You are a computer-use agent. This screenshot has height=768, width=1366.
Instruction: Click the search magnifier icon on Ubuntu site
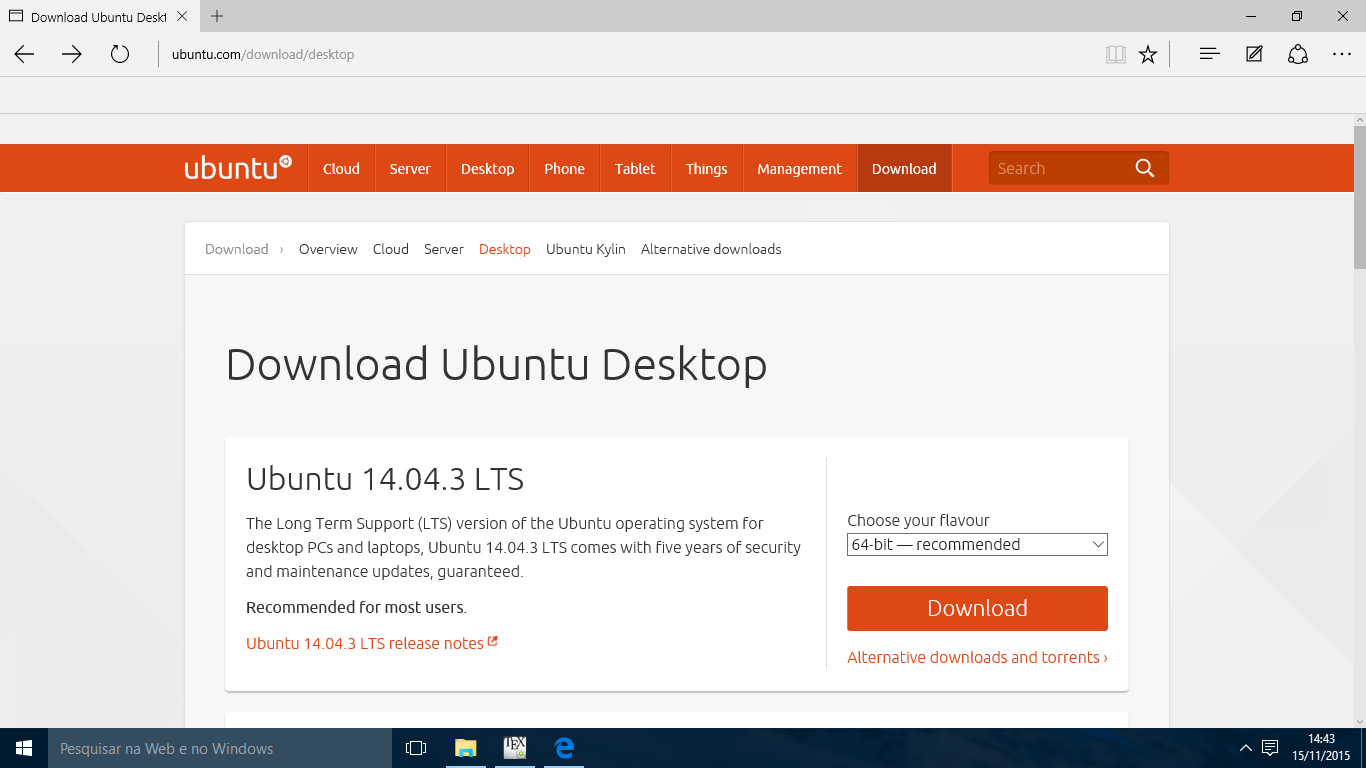(1145, 168)
